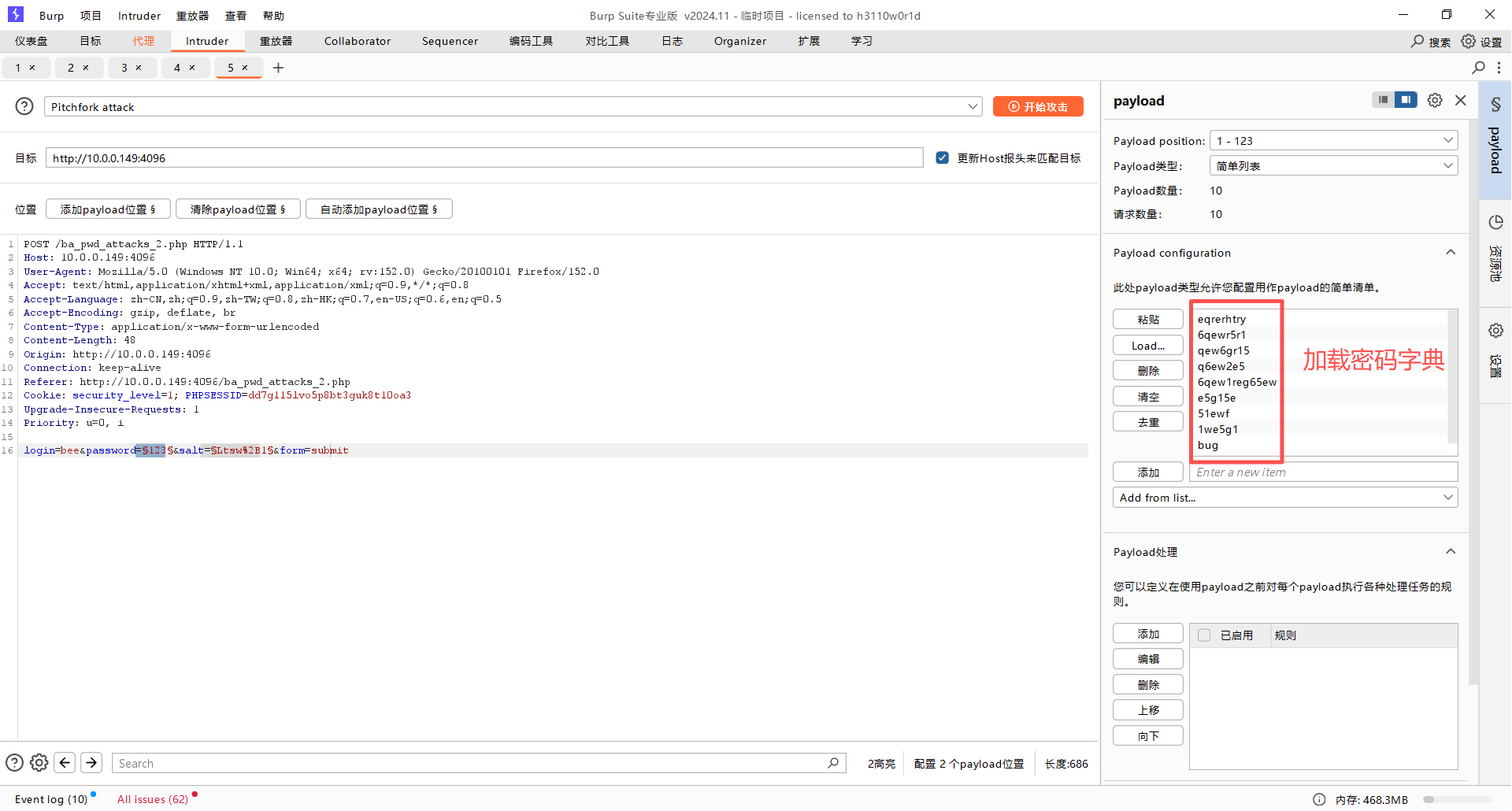
Task: Click the Load... button
Action: pos(1148,345)
